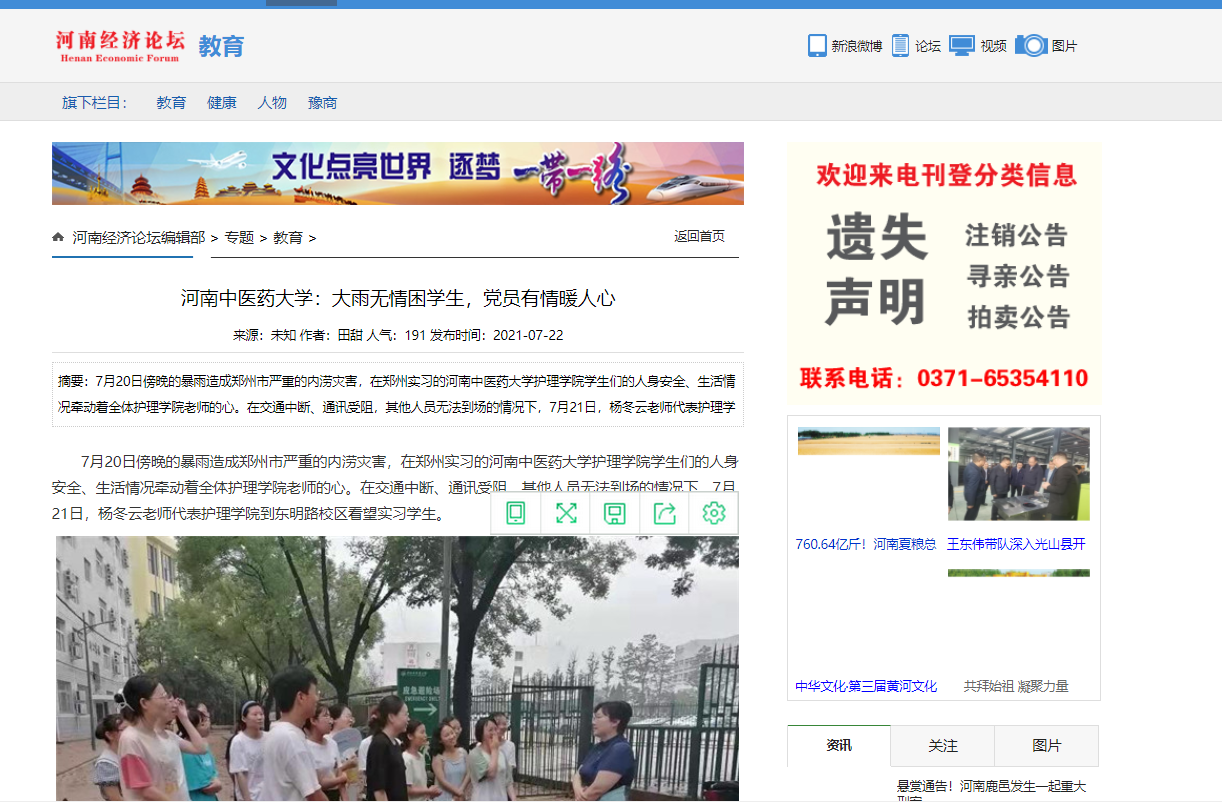Screen dimensions: 1222x805
Task: Click the 文化点亮世界 banner image
Action: [397, 173]
